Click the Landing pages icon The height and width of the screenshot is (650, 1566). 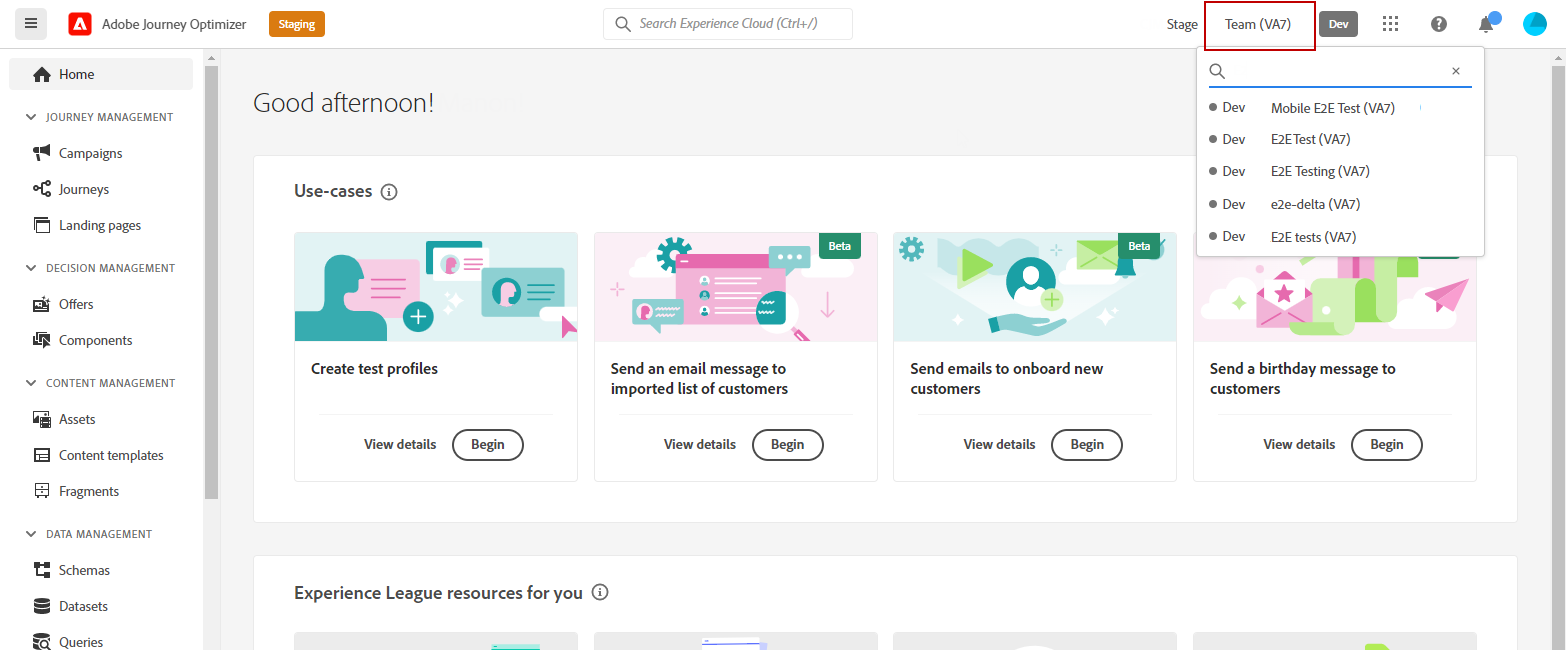(x=42, y=225)
